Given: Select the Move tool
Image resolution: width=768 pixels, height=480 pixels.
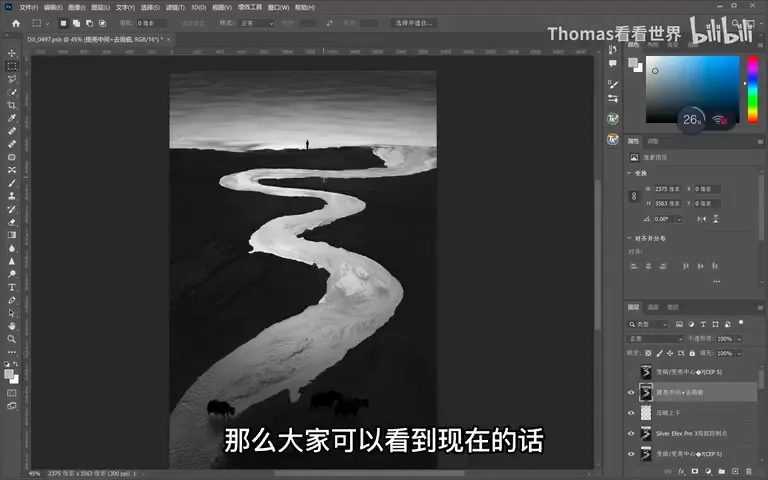Looking at the screenshot, I should tap(12, 53).
